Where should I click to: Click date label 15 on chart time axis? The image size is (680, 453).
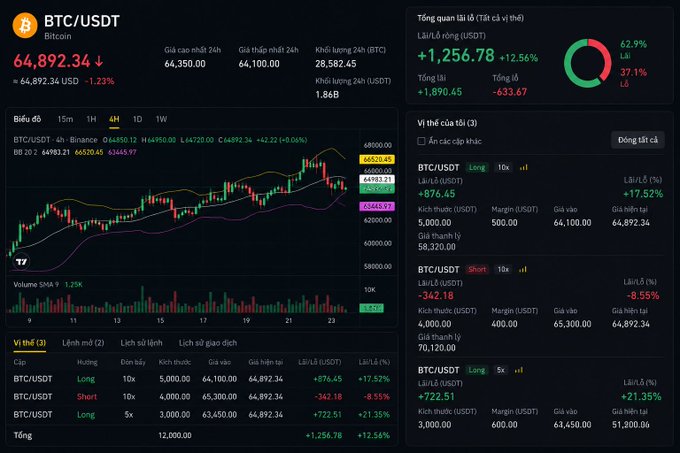pyautogui.click(x=160, y=321)
